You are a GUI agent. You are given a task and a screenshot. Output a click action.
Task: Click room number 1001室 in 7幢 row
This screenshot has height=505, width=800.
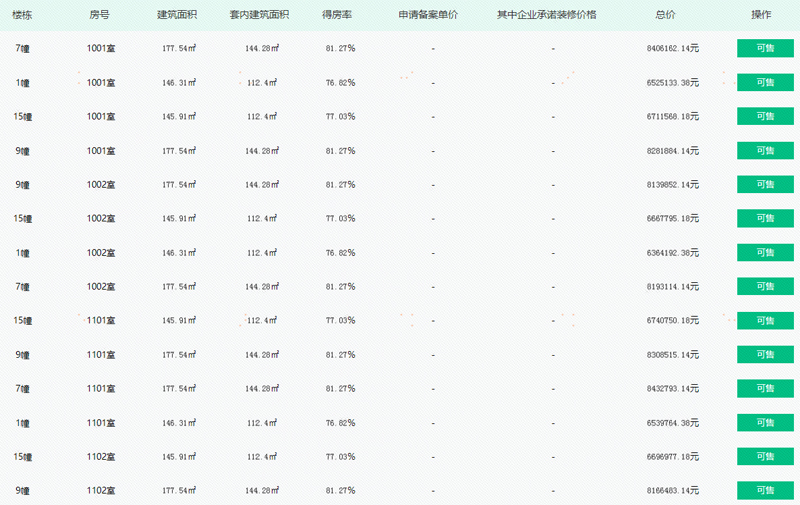click(101, 48)
